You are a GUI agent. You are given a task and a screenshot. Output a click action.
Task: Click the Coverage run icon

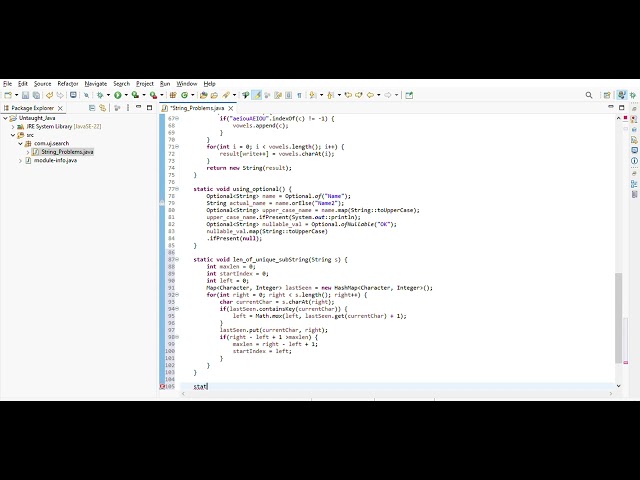click(135, 95)
